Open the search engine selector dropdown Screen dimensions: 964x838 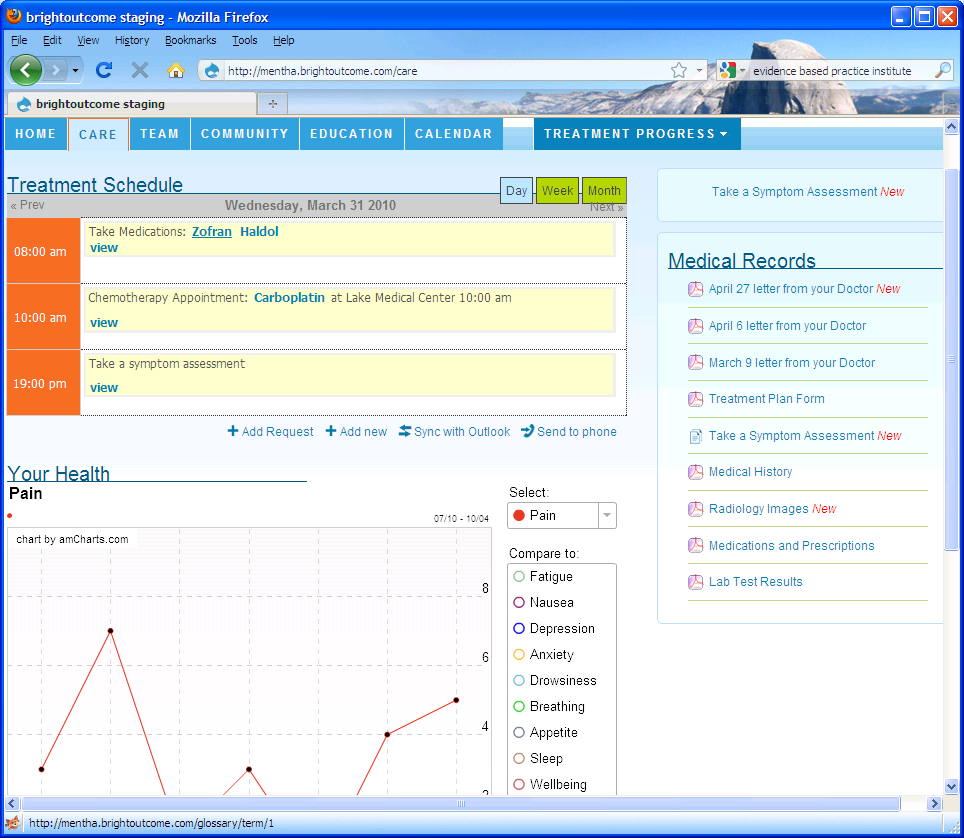[x=742, y=70]
